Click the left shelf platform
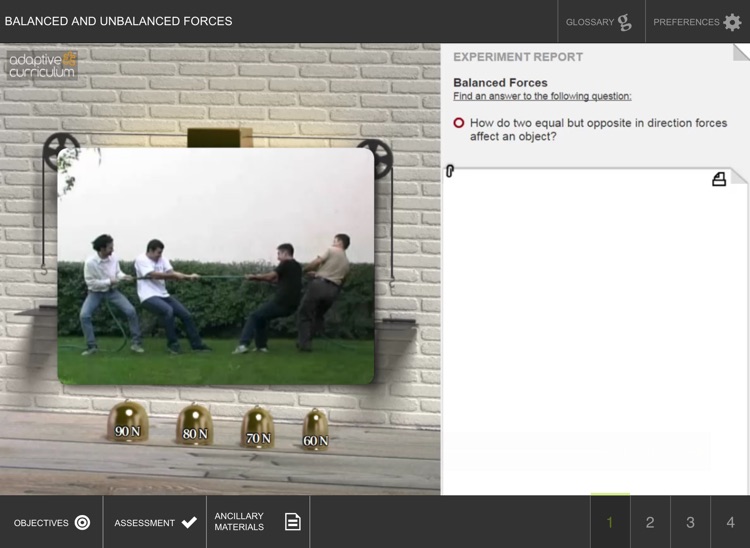Image resolution: width=750 pixels, height=548 pixels. tap(36, 311)
